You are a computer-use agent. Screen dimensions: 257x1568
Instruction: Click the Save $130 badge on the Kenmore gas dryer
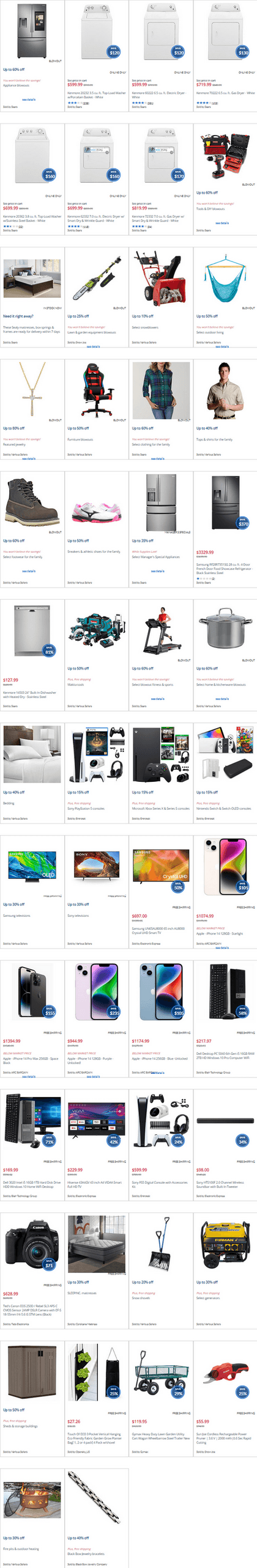point(243,51)
